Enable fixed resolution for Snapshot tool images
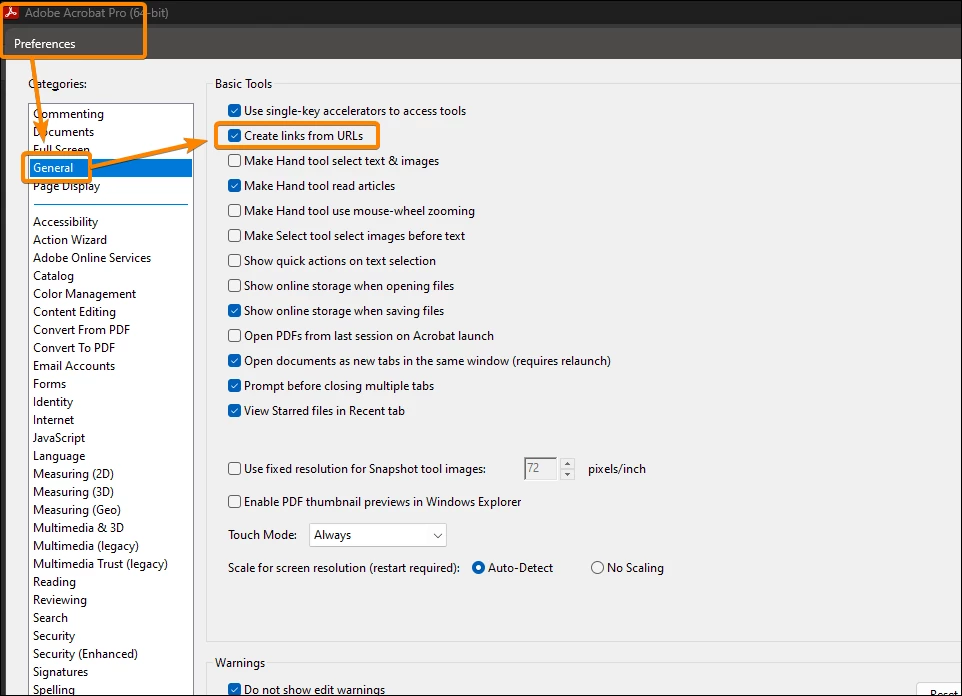962x696 pixels. click(234, 469)
